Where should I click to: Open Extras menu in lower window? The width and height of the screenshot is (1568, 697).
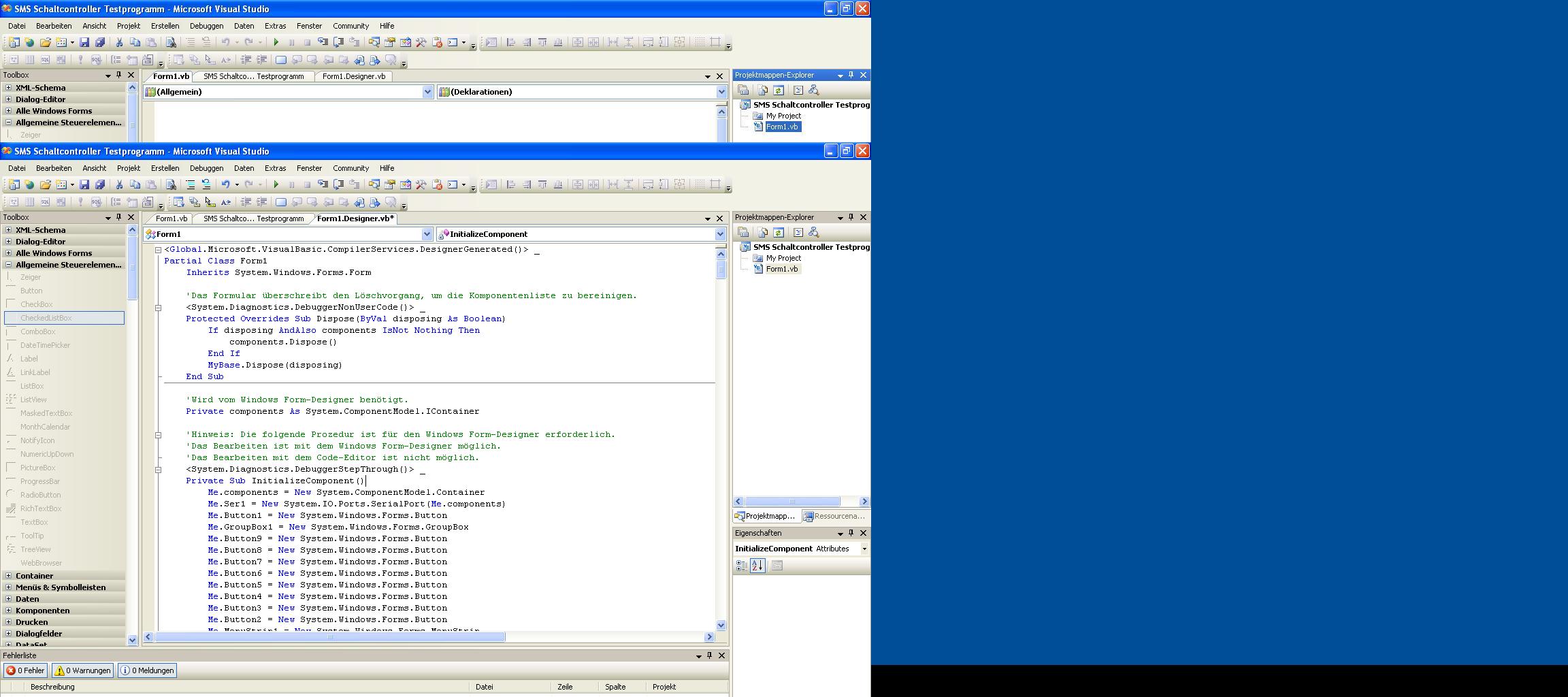[275, 168]
